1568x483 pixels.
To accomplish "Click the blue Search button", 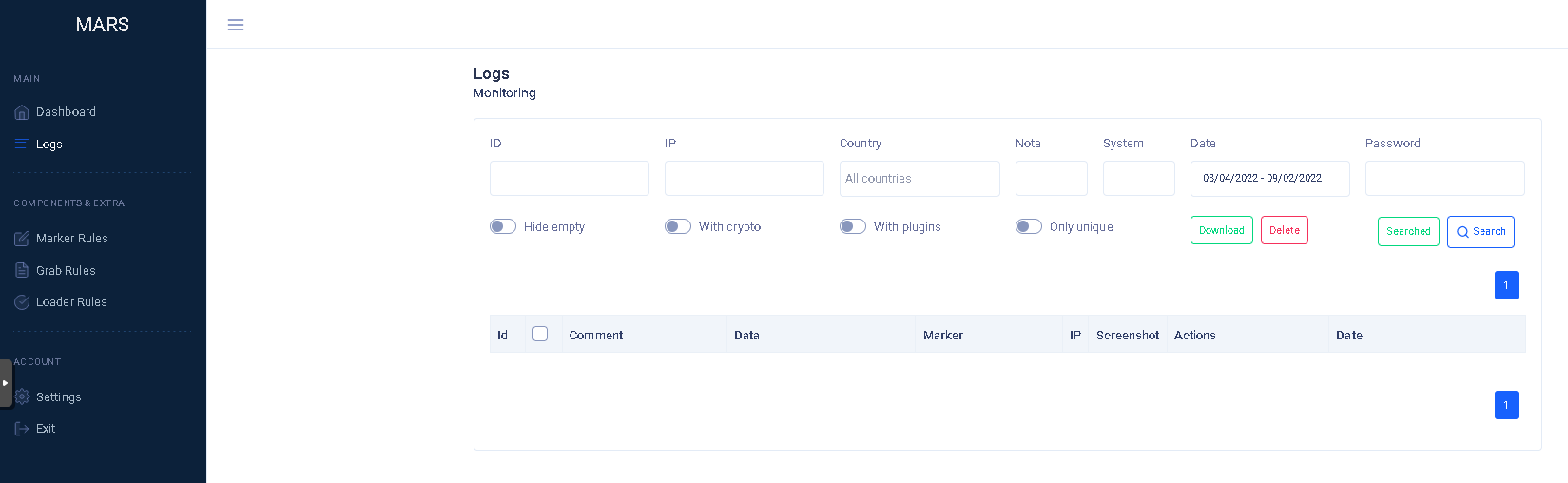I will click(1481, 232).
